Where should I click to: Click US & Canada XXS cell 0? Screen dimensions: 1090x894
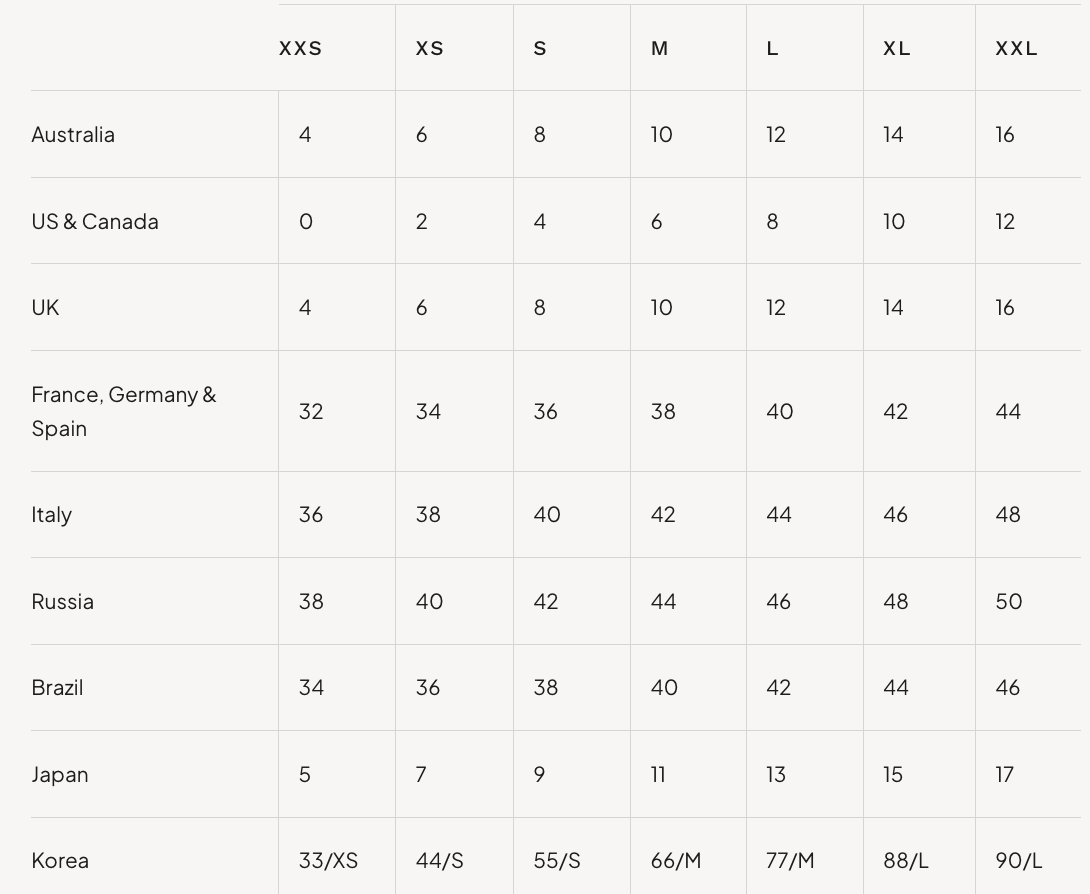[306, 221]
